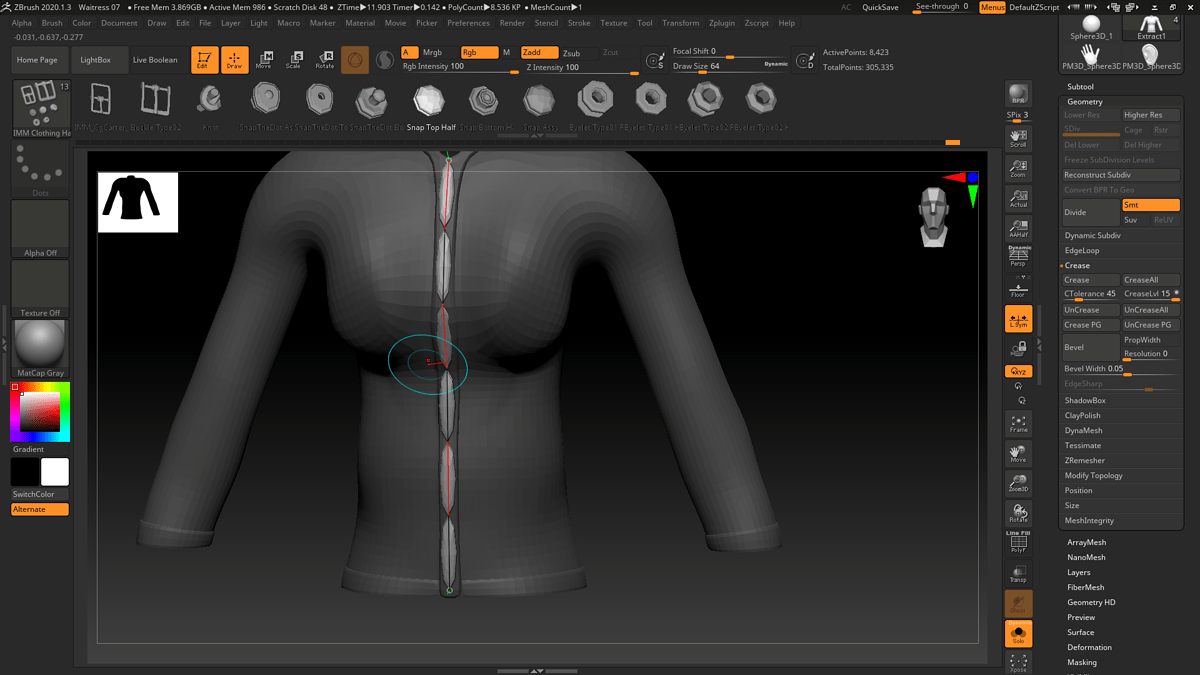Click the Draw Size slider

[x=730, y=67]
